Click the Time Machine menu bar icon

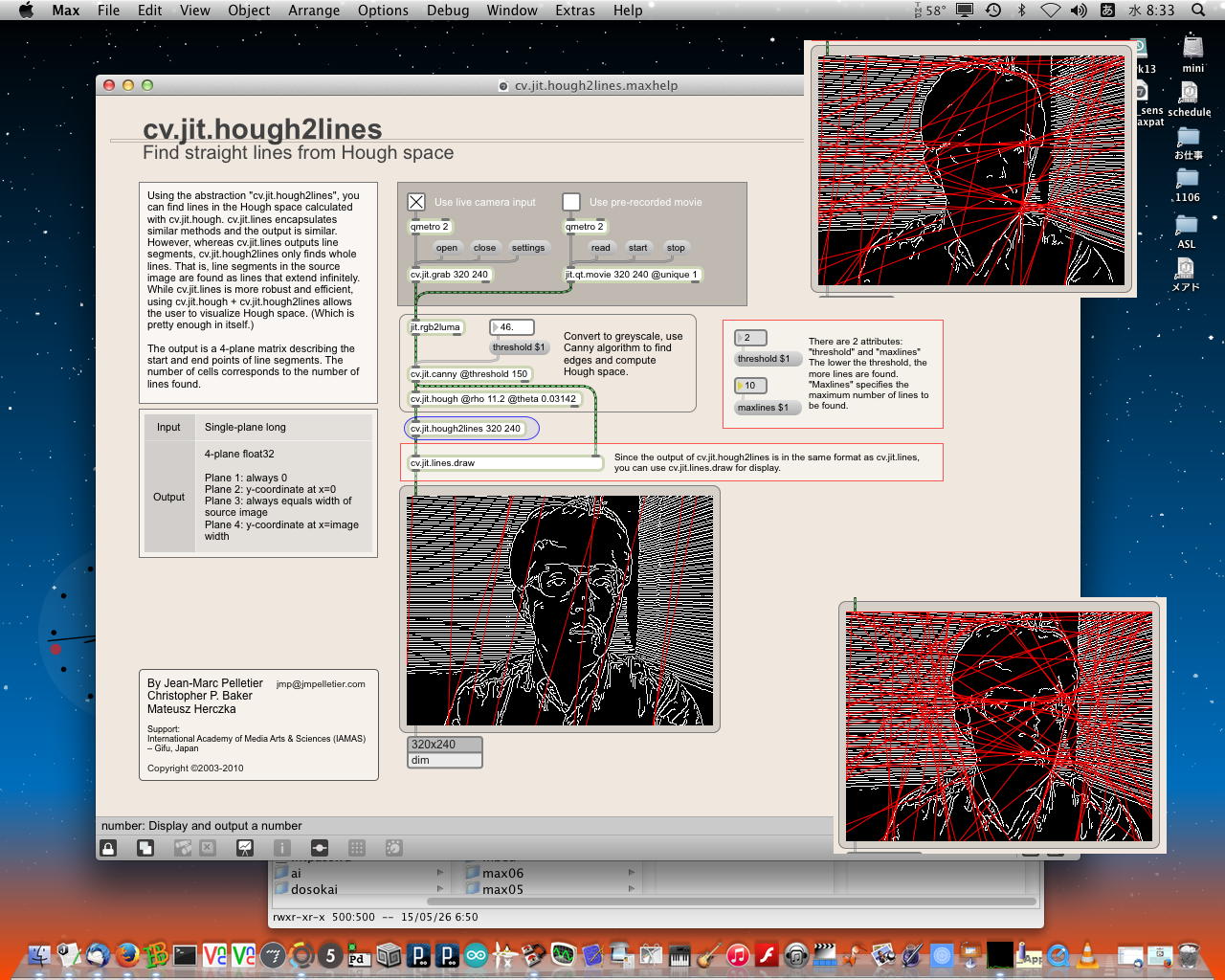[x=993, y=11]
